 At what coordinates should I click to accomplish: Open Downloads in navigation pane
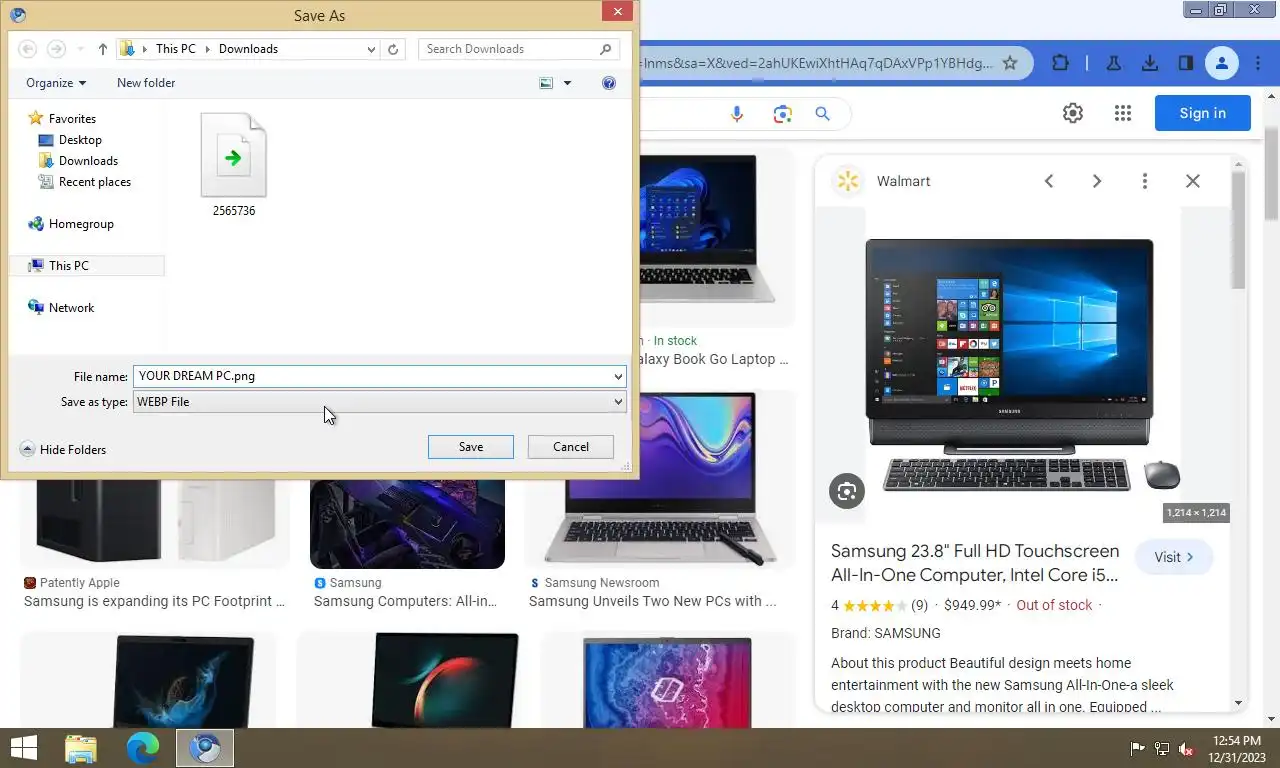point(88,161)
